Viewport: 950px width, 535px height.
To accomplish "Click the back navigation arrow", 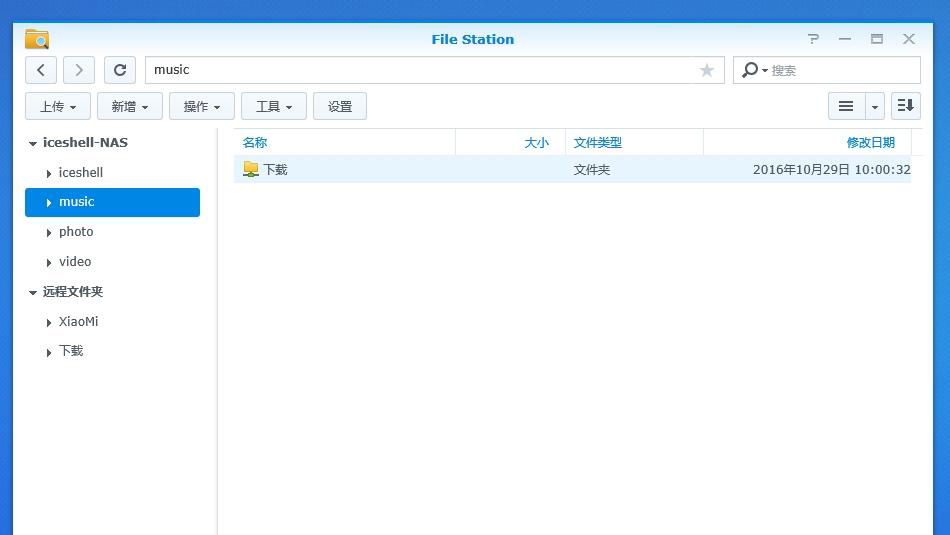I will click(x=40, y=70).
